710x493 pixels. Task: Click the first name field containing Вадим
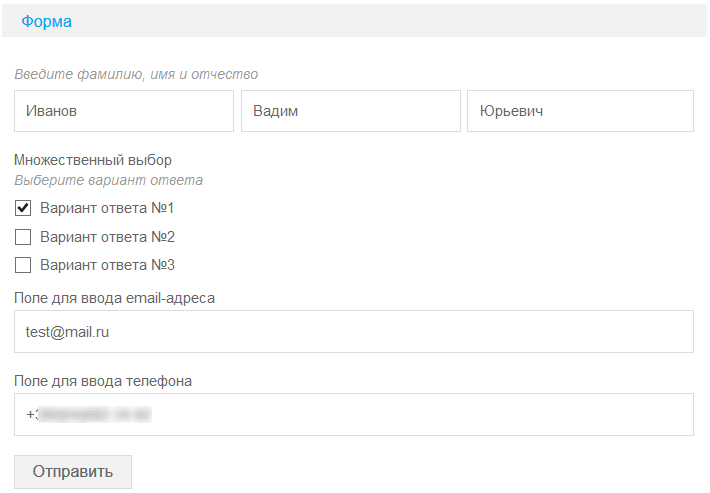coord(350,111)
